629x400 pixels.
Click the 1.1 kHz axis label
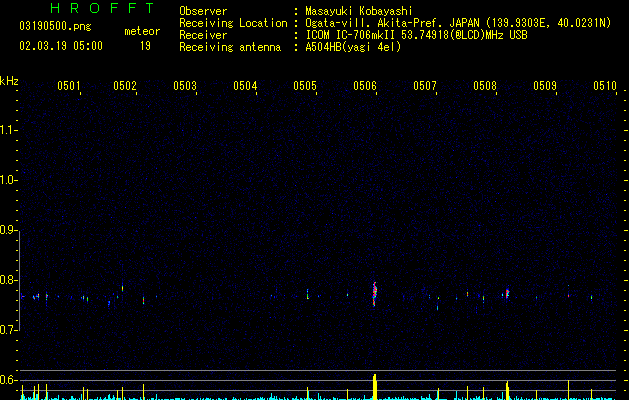(8, 130)
